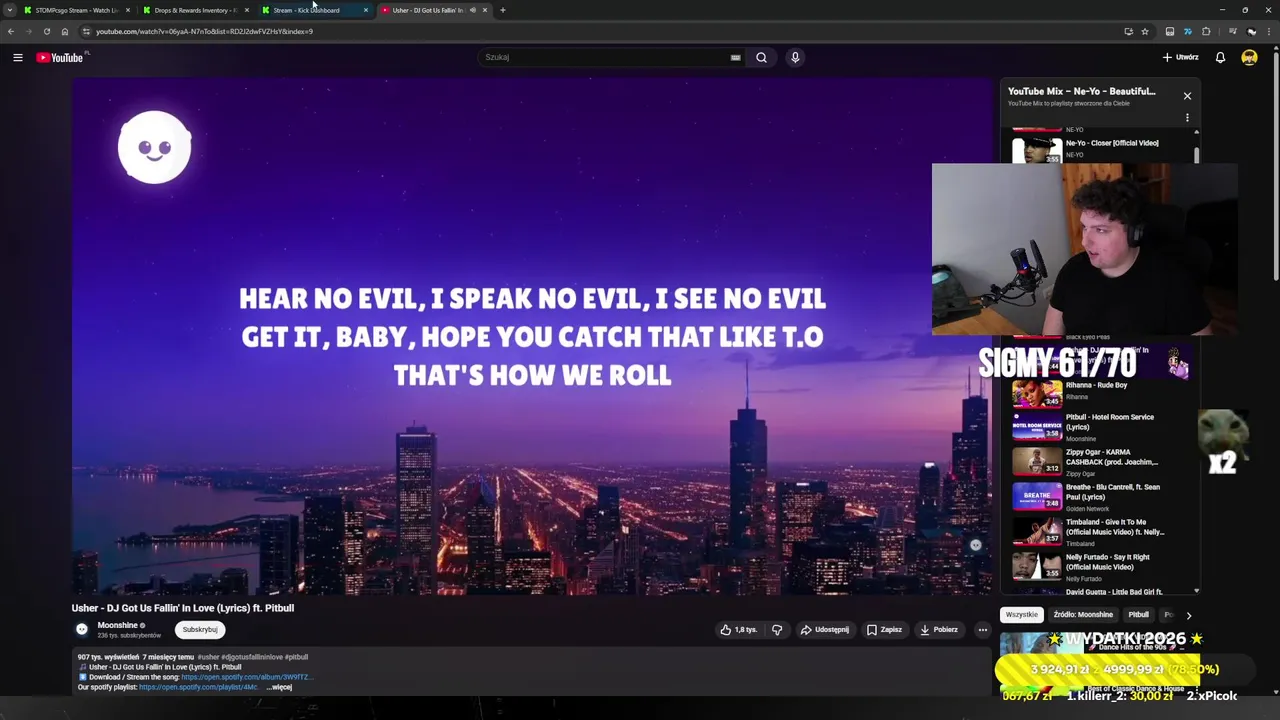Select the Pitbull filter chip

tap(1138, 615)
